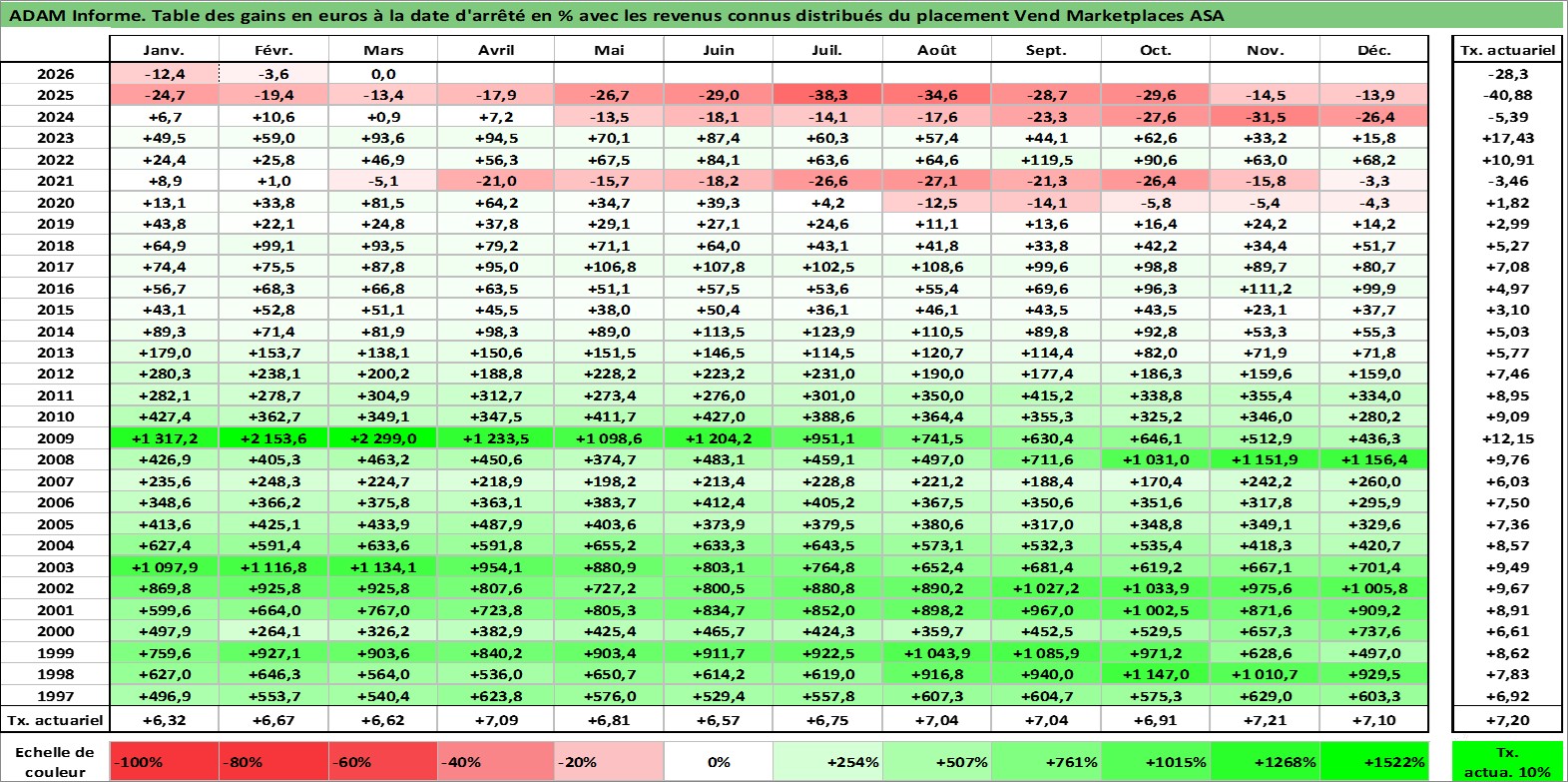Click the '+427,4' cell for Janv. 2010
The width and height of the screenshot is (1568, 782).
[x=164, y=416]
